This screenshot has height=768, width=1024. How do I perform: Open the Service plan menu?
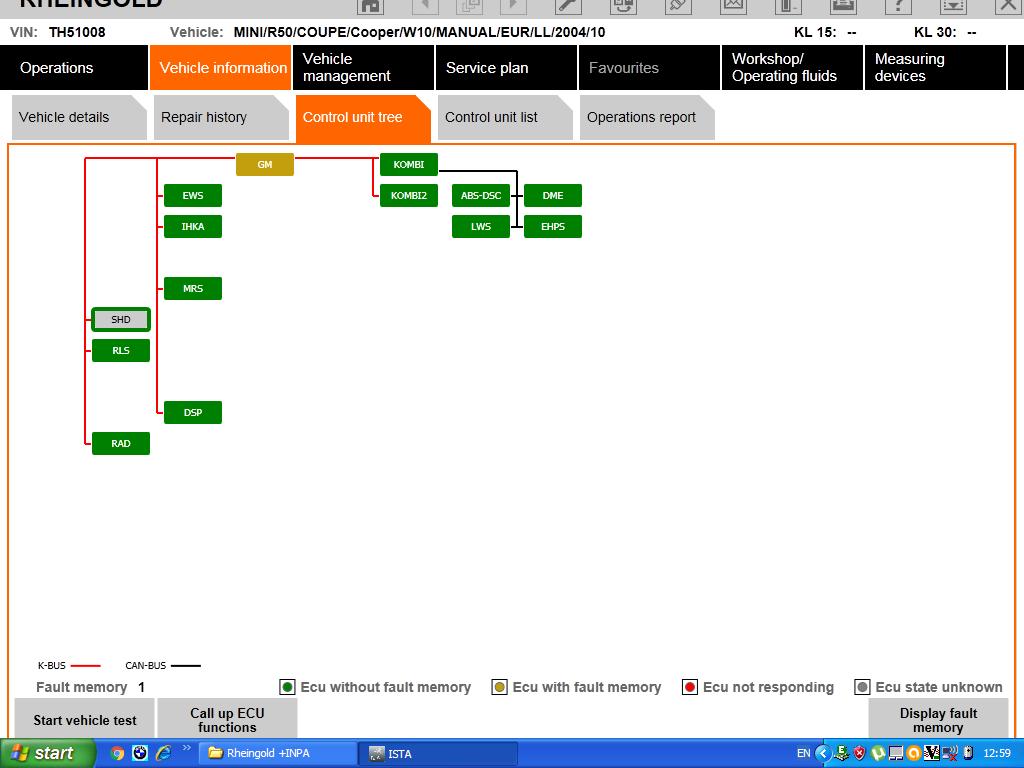tap(506, 68)
